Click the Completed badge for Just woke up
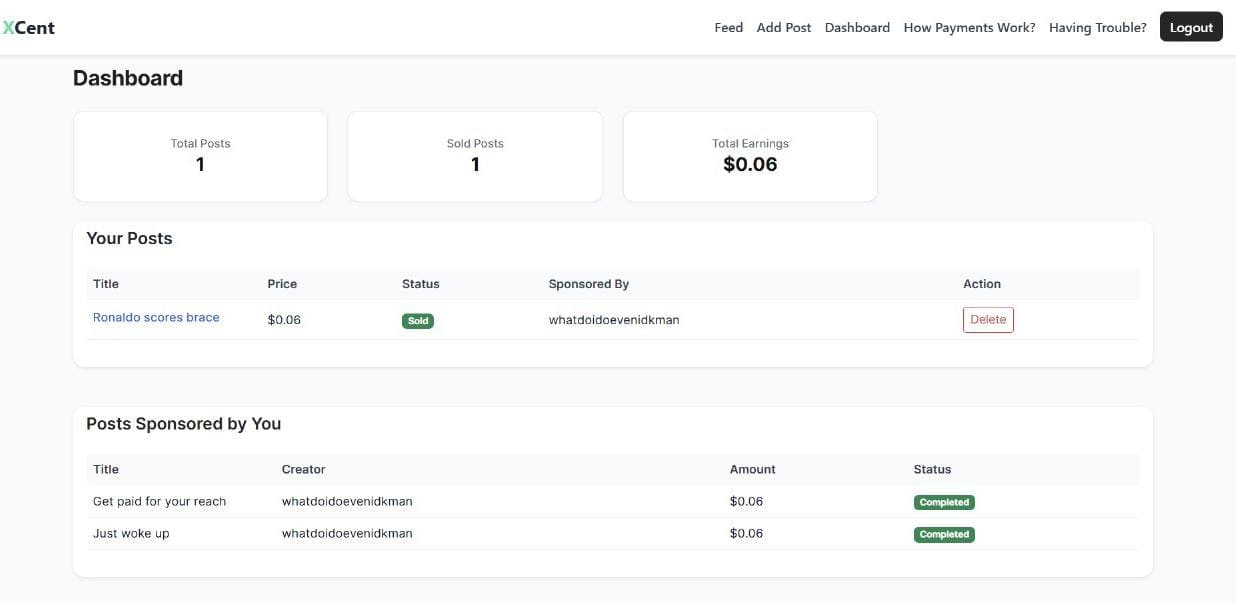 click(944, 533)
